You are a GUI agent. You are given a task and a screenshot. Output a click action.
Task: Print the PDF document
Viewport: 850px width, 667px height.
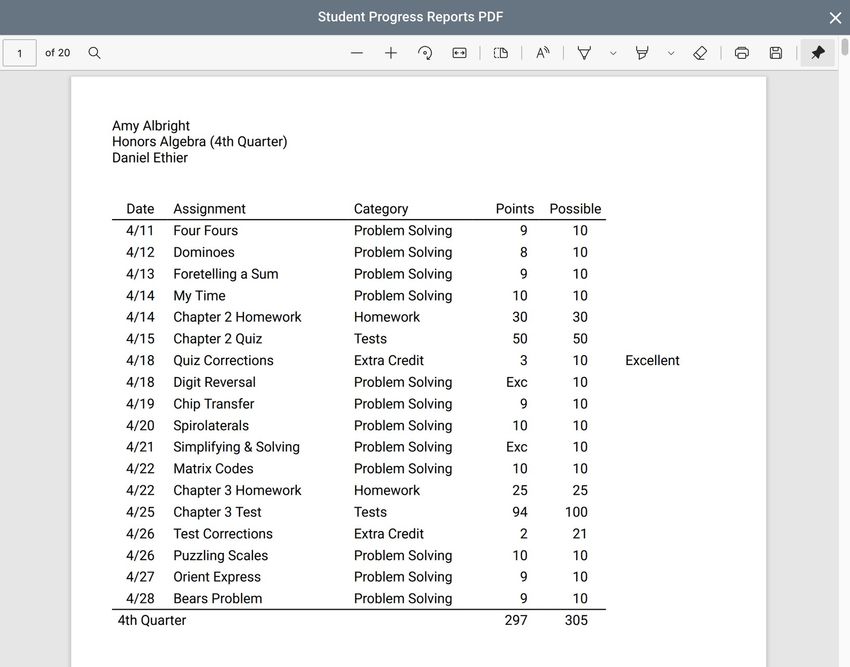pos(742,53)
